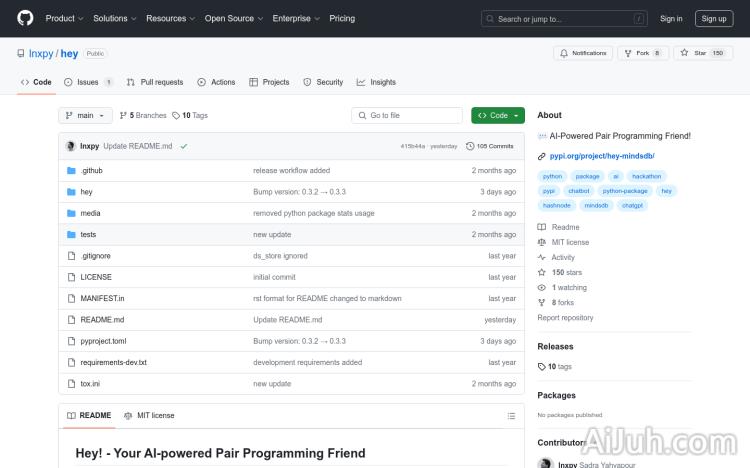This screenshot has width=750, height=468.
Task: Click the GitHub logo icon
Action: click(x=25, y=18)
